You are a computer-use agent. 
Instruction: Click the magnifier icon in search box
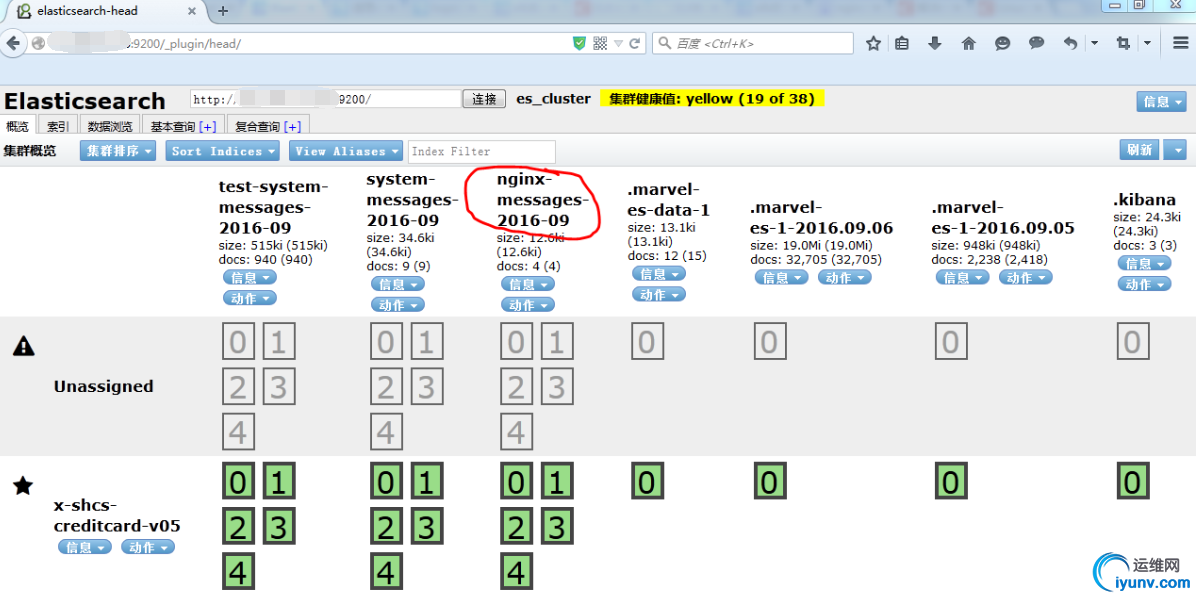point(664,43)
